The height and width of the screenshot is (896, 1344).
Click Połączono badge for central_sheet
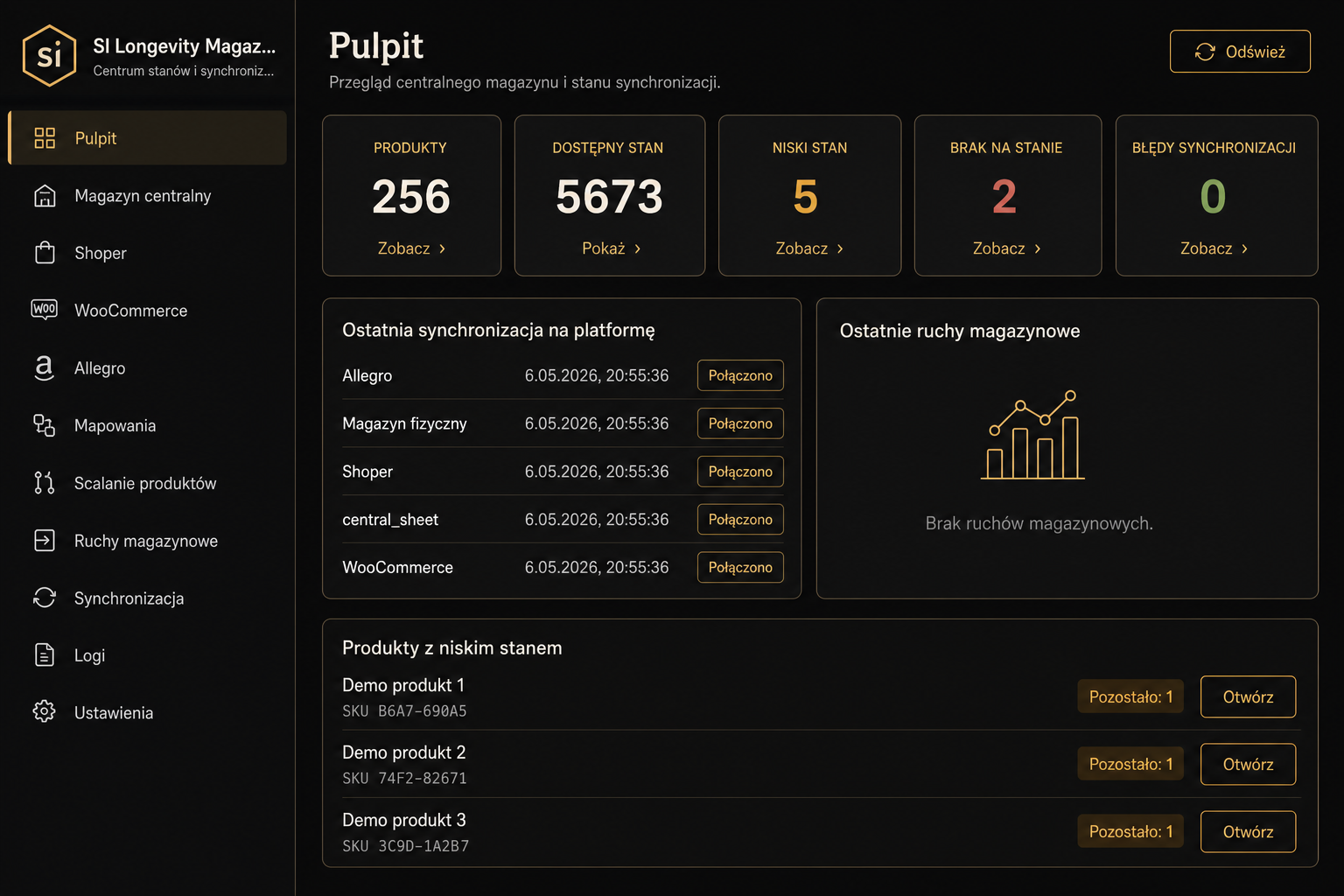pos(740,520)
